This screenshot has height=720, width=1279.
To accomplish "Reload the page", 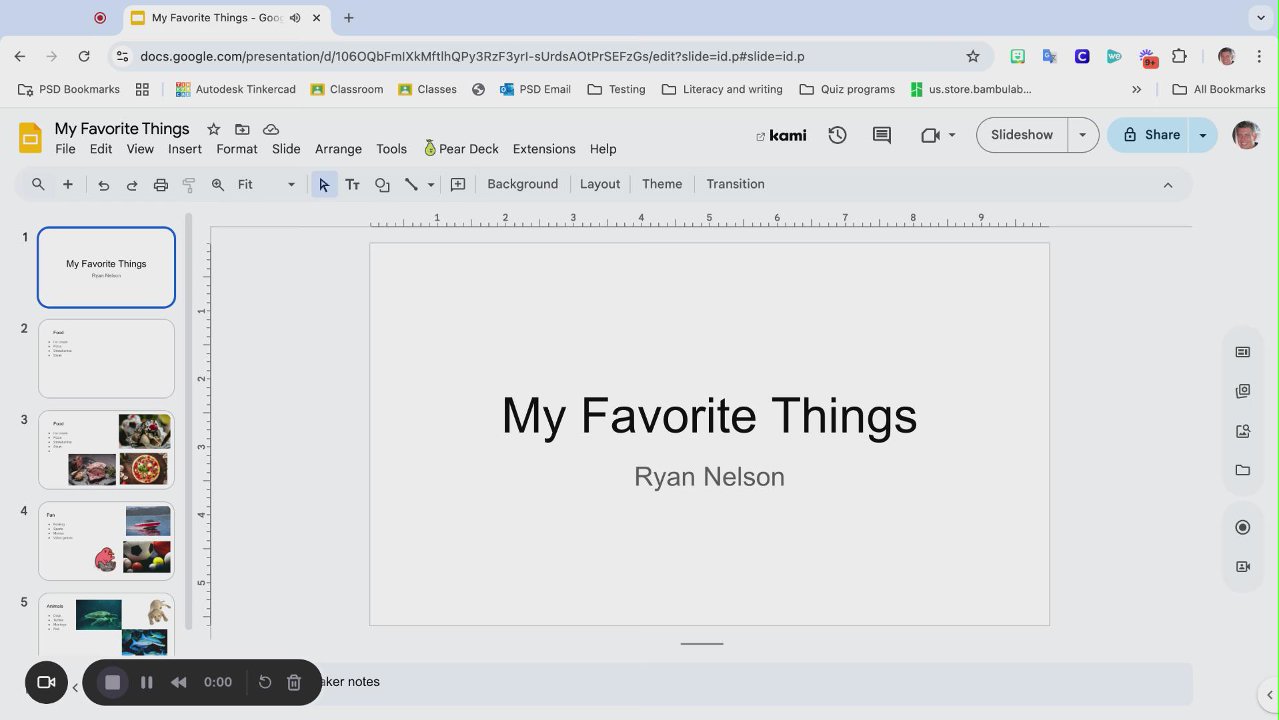I will [84, 56].
